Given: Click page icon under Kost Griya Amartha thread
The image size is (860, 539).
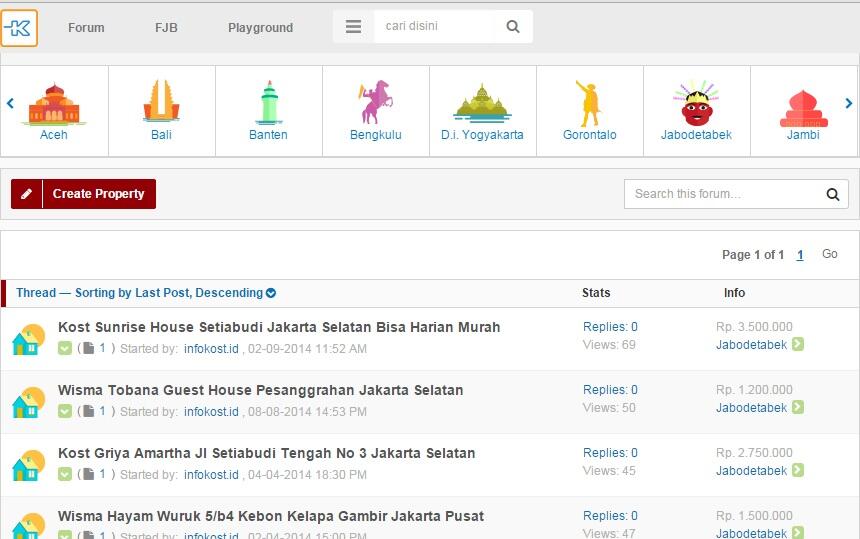Looking at the screenshot, I should pos(88,474).
